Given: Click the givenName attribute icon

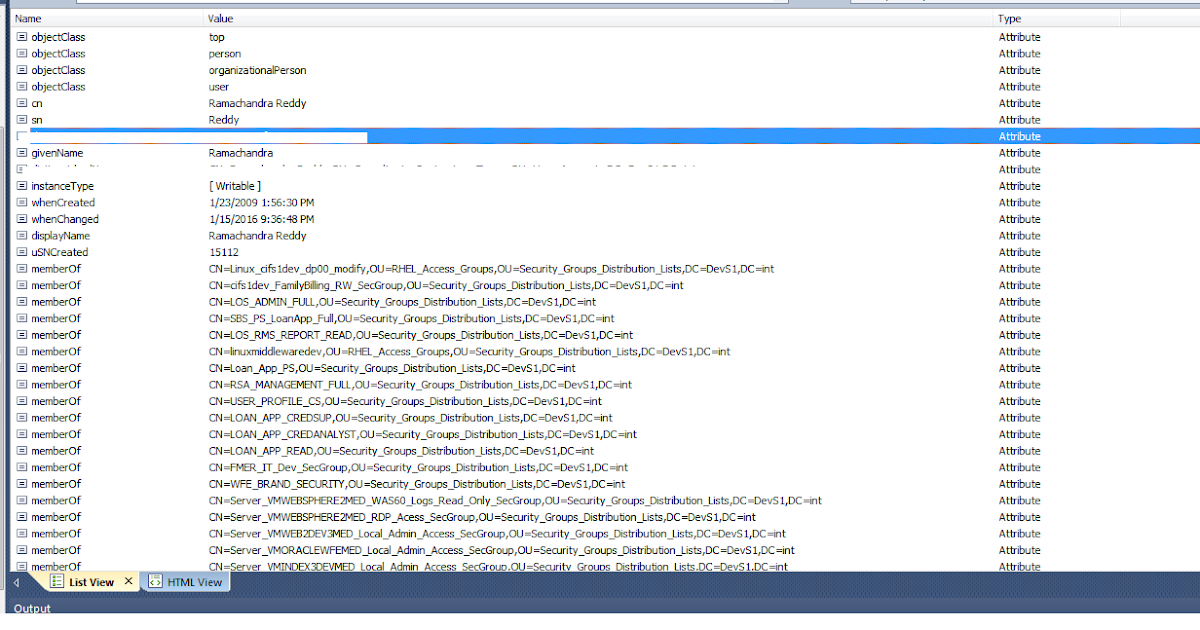Looking at the screenshot, I should point(22,153).
